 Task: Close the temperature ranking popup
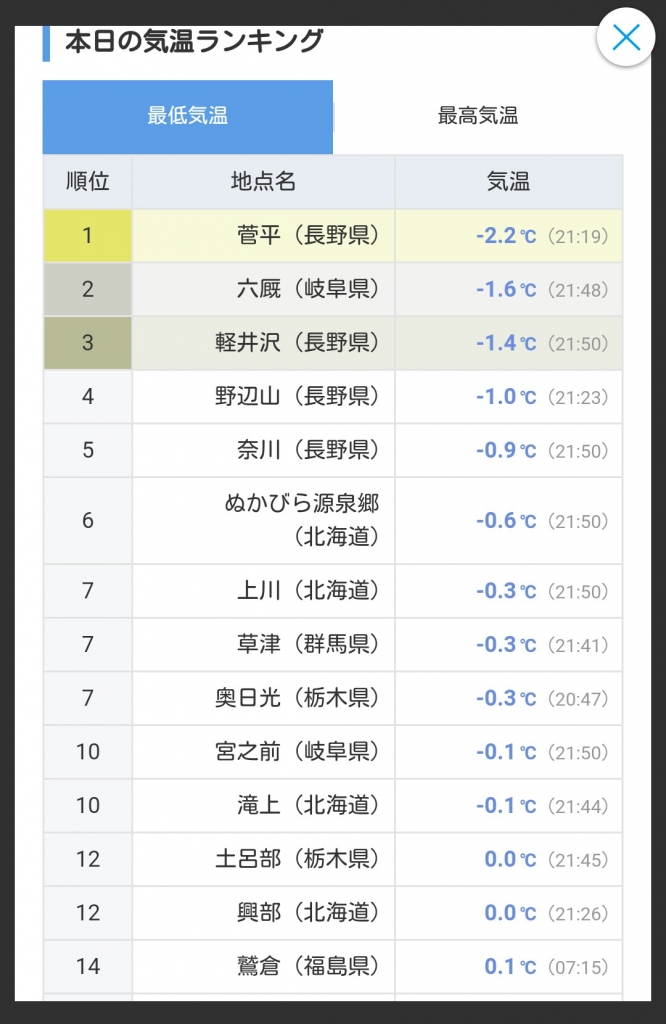[x=625, y=38]
